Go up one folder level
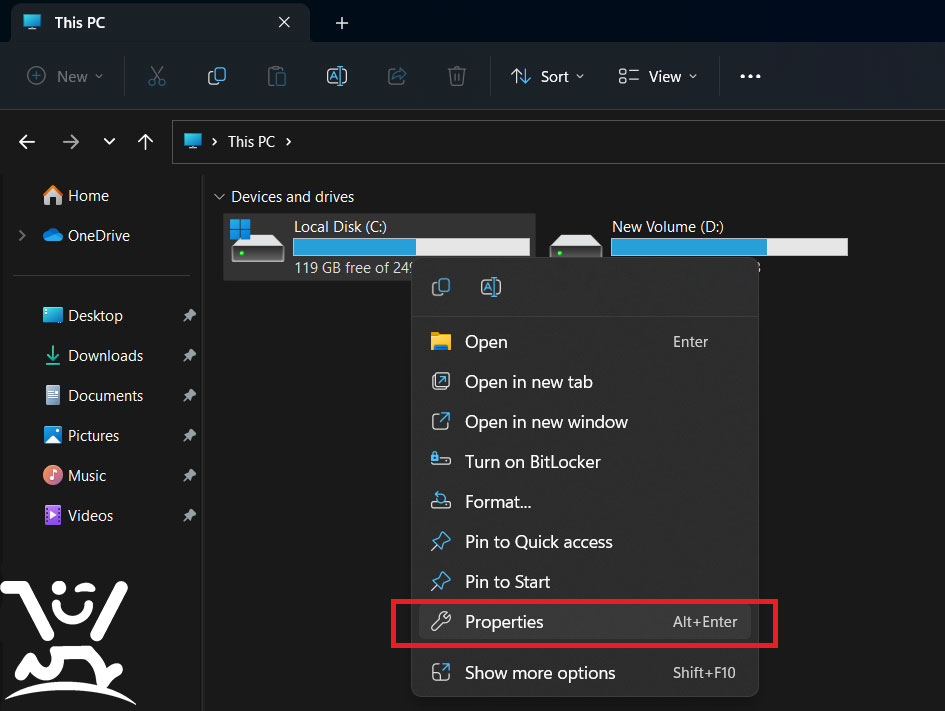Image resolution: width=945 pixels, height=711 pixels. (145, 142)
